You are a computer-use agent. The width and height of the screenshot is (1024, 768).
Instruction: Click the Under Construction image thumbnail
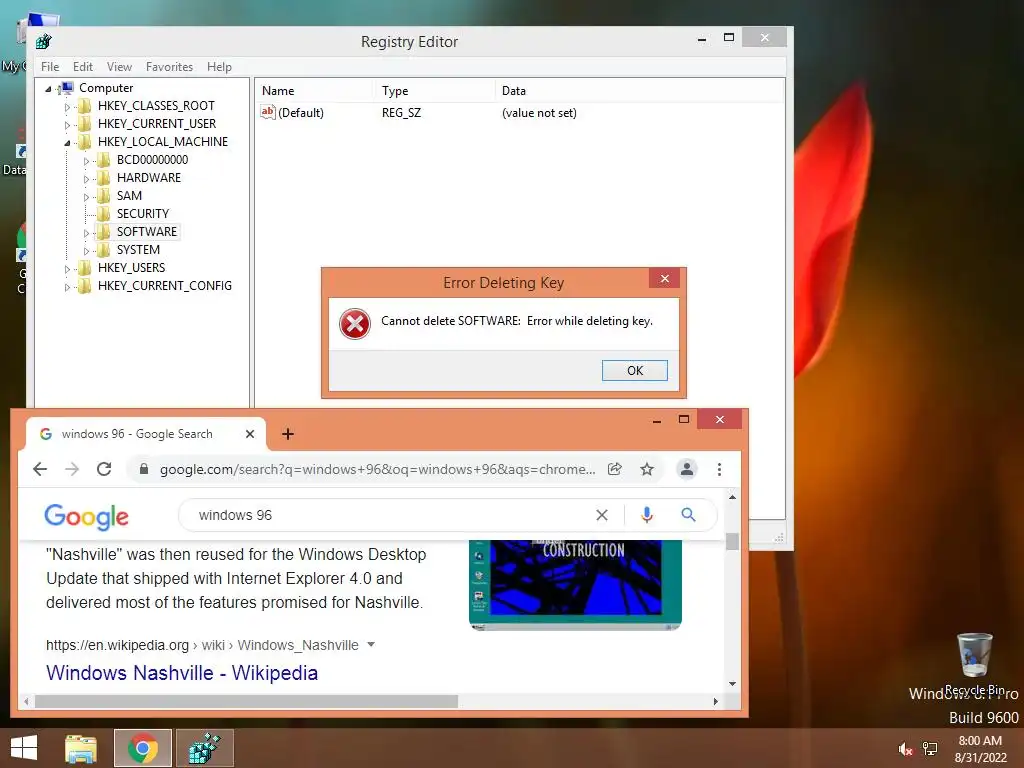click(x=575, y=585)
